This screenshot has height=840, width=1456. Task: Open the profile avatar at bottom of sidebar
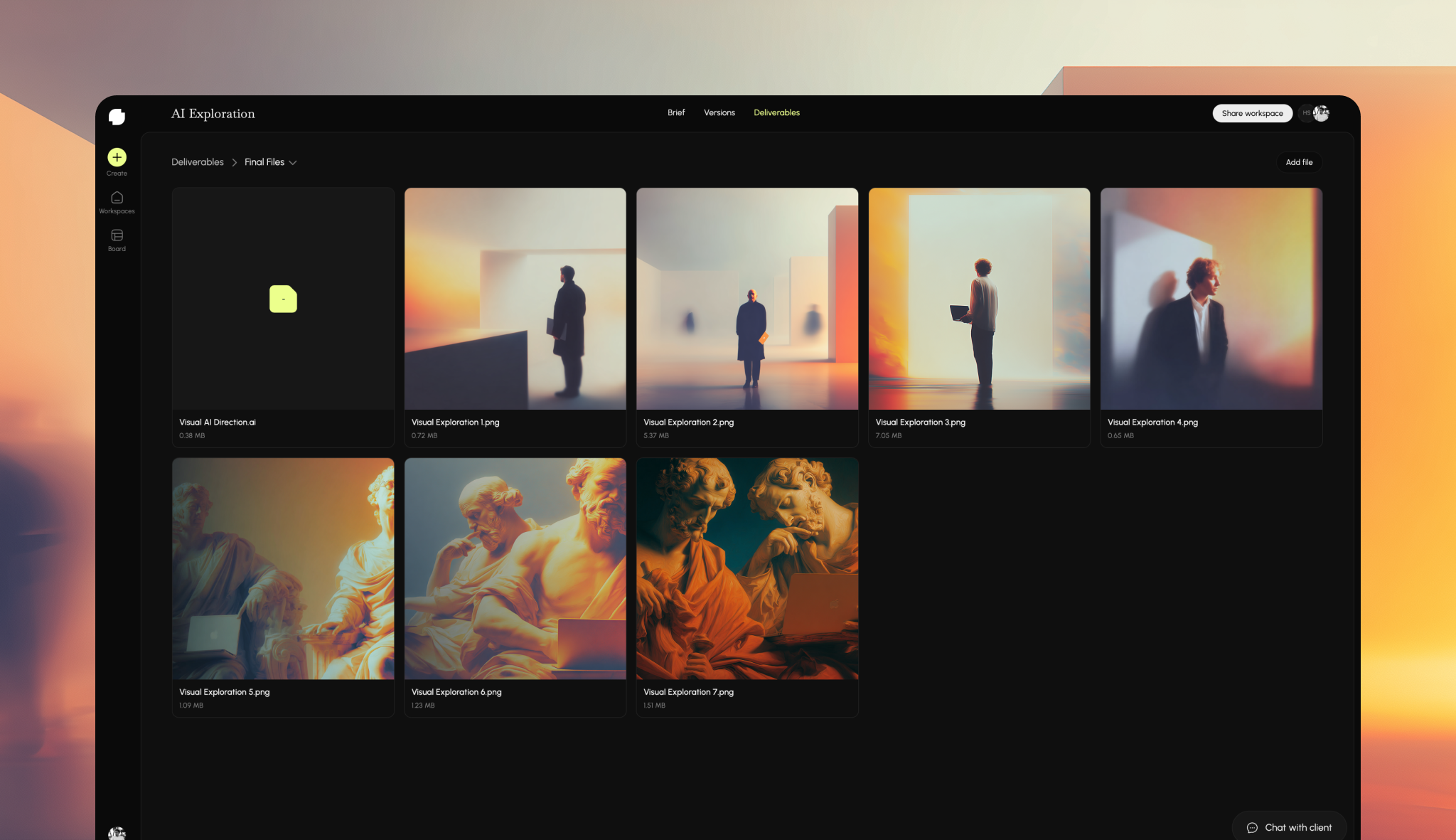116,832
